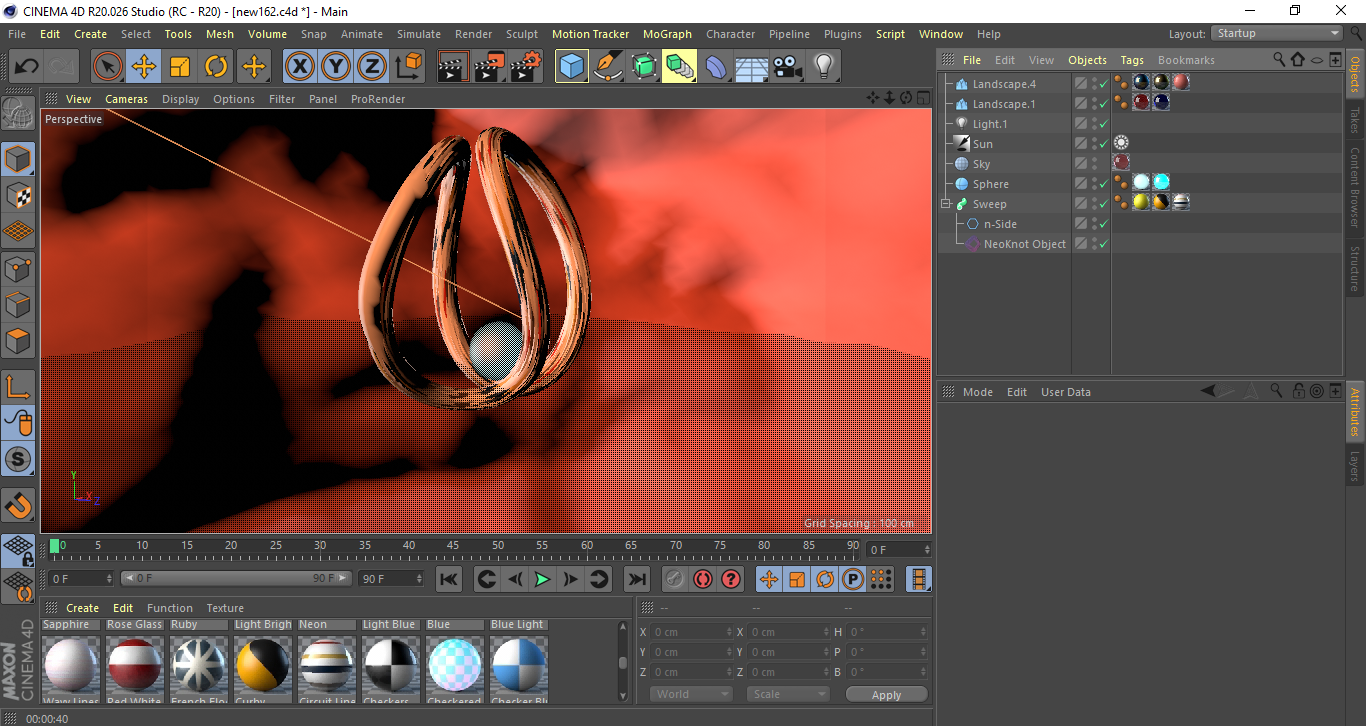Screen dimensions: 1366x726
Task: Add a Light object from toolbar
Action: (824, 67)
